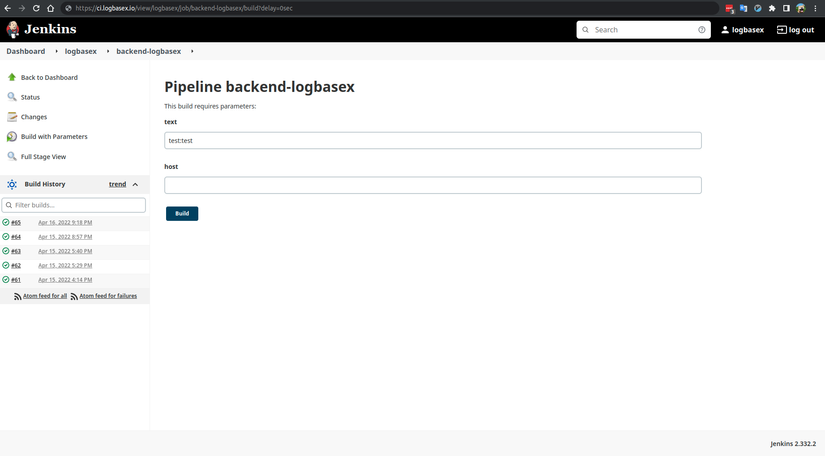825x456 pixels.
Task: Open build #62 link
Action: (16, 266)
